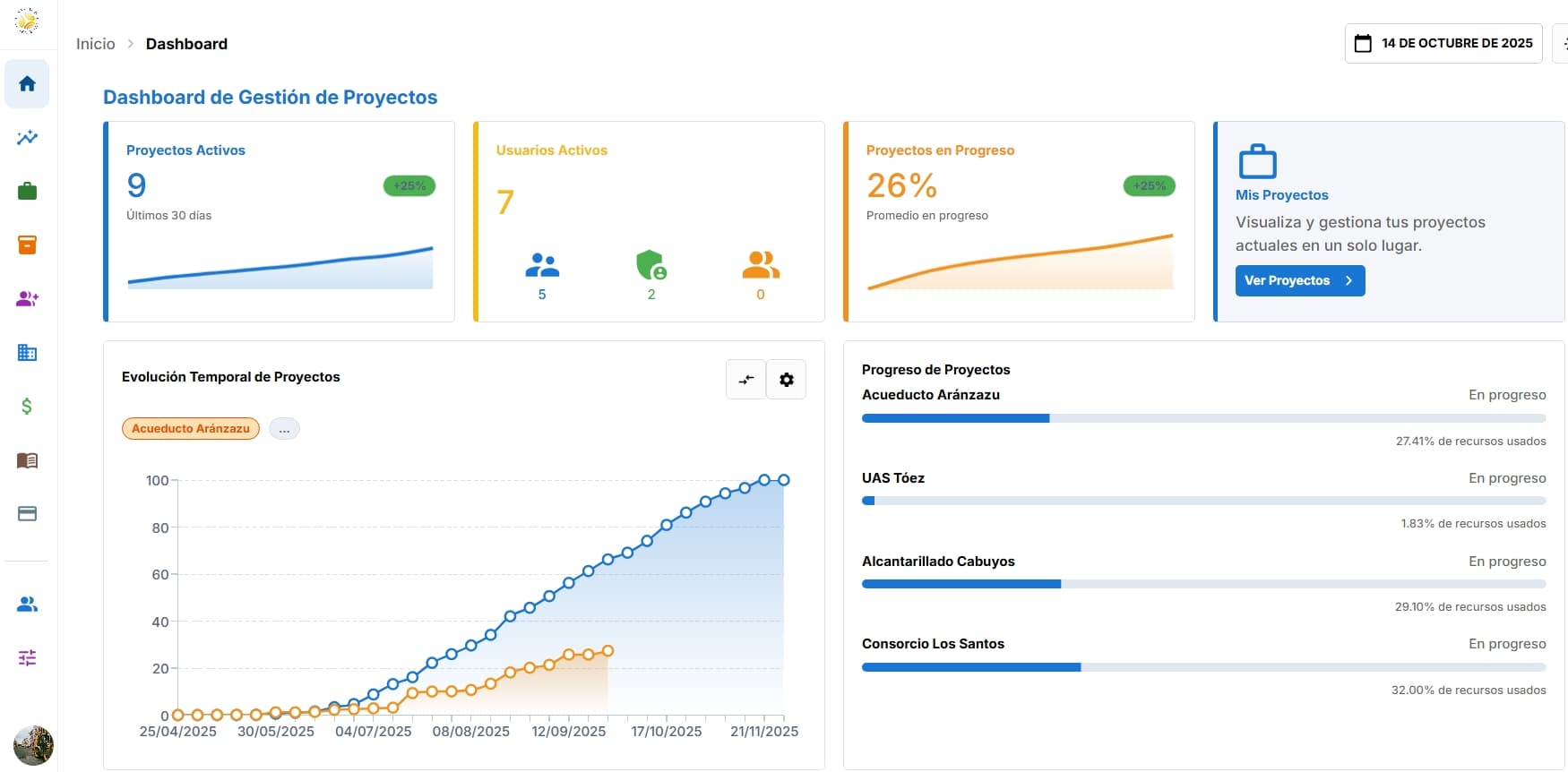Viewport: 1568px width, 772px height.
Task: Click the Usuarios Activos card title
Action: pos(552,150)
